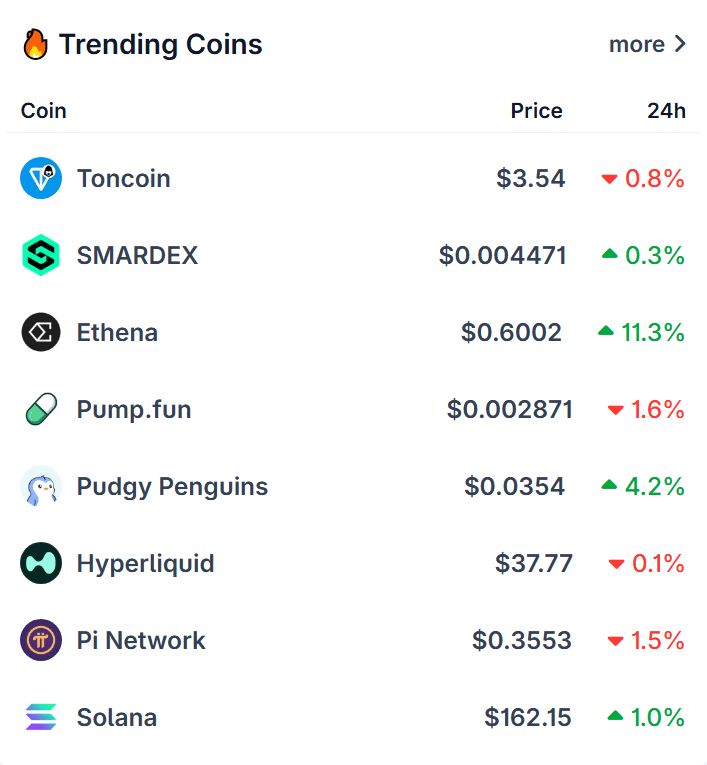This screenshot has width=707, height=765.
Task: Click the Hyperliquid coin name
Action: point(146,564)
